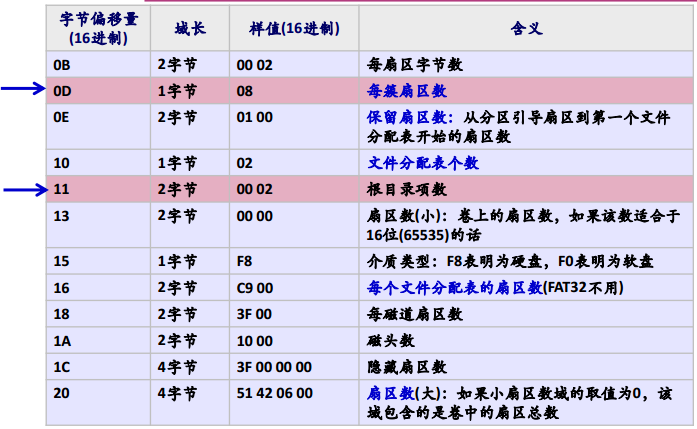The width and height of the screenshot is (697, 429).
Task: Select the 域长 column header
Action: (x=188, y=29)
